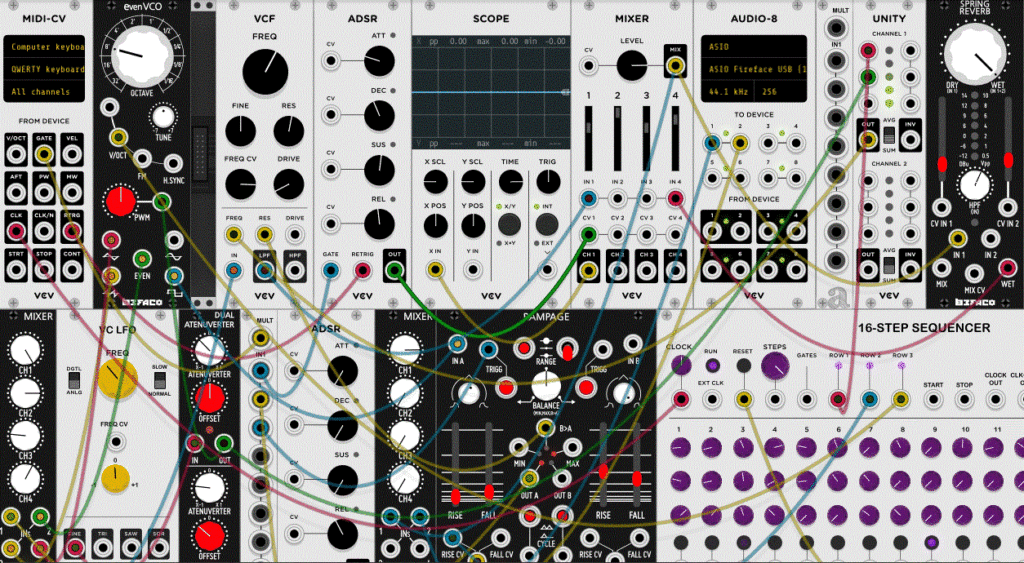
Task: Click the MIDI-CV CLK output jack
Action: [16, 231]
